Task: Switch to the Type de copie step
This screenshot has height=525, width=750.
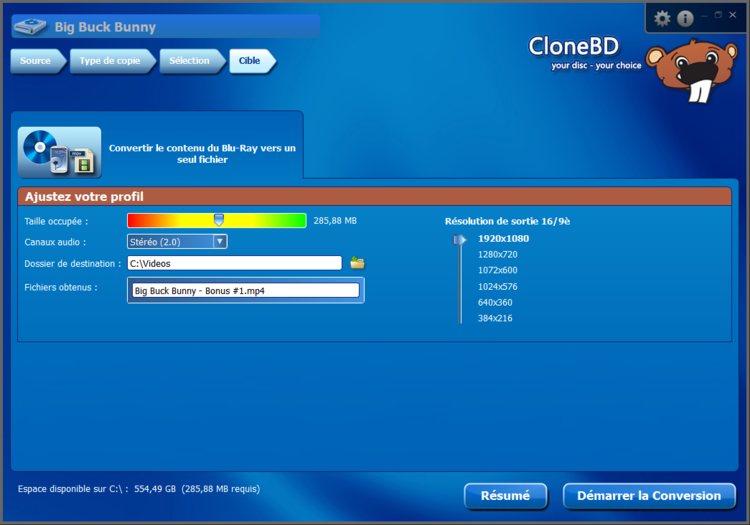Action: (x=113, y=61)
